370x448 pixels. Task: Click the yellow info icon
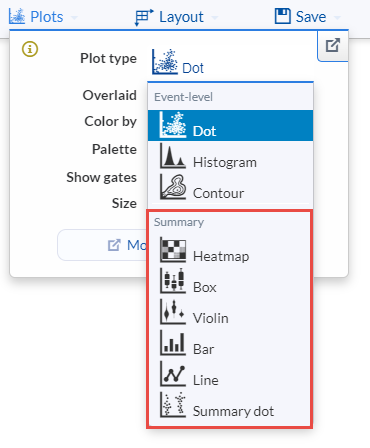[30, 49]
